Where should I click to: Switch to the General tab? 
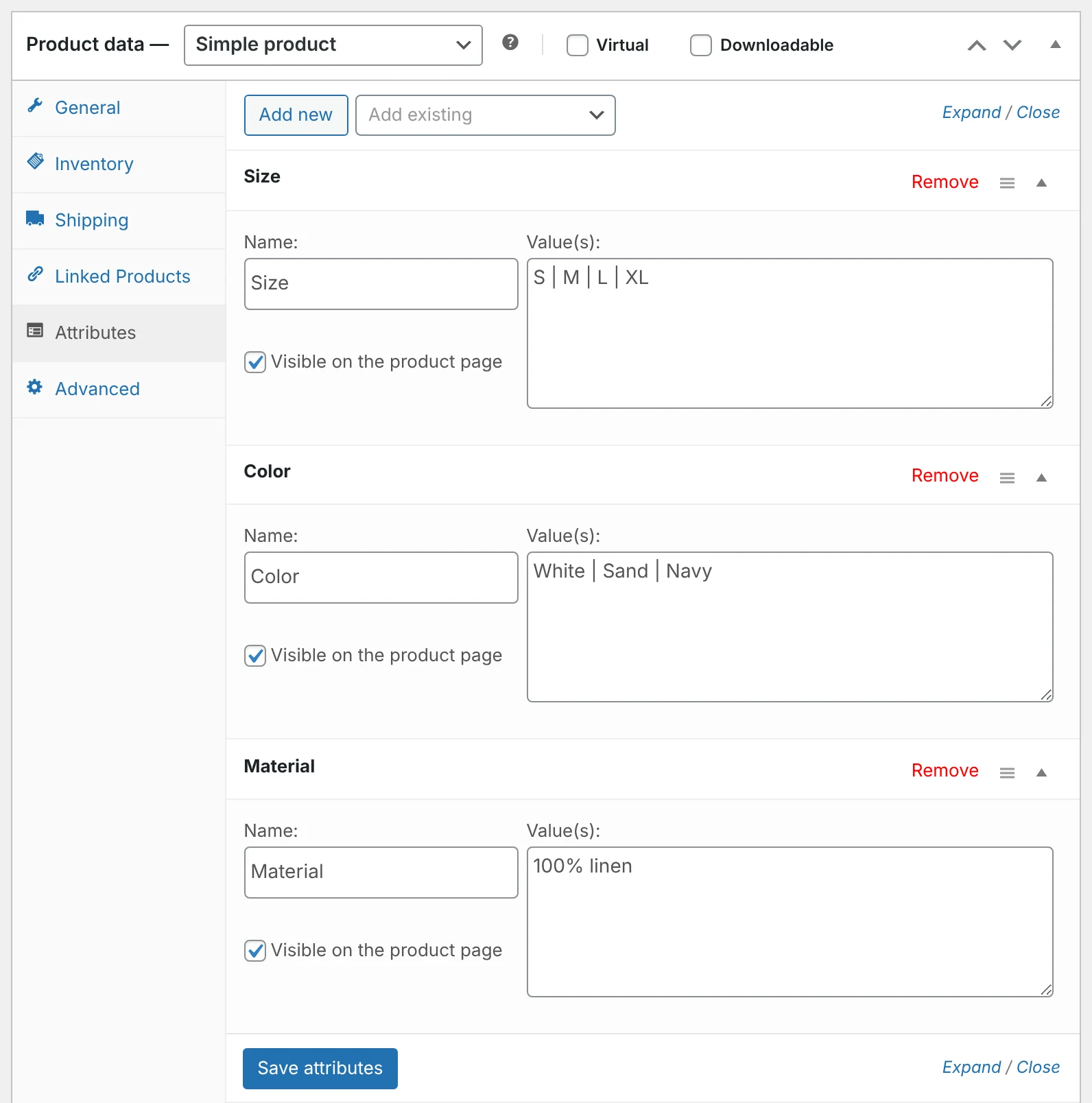coord(119,108)
